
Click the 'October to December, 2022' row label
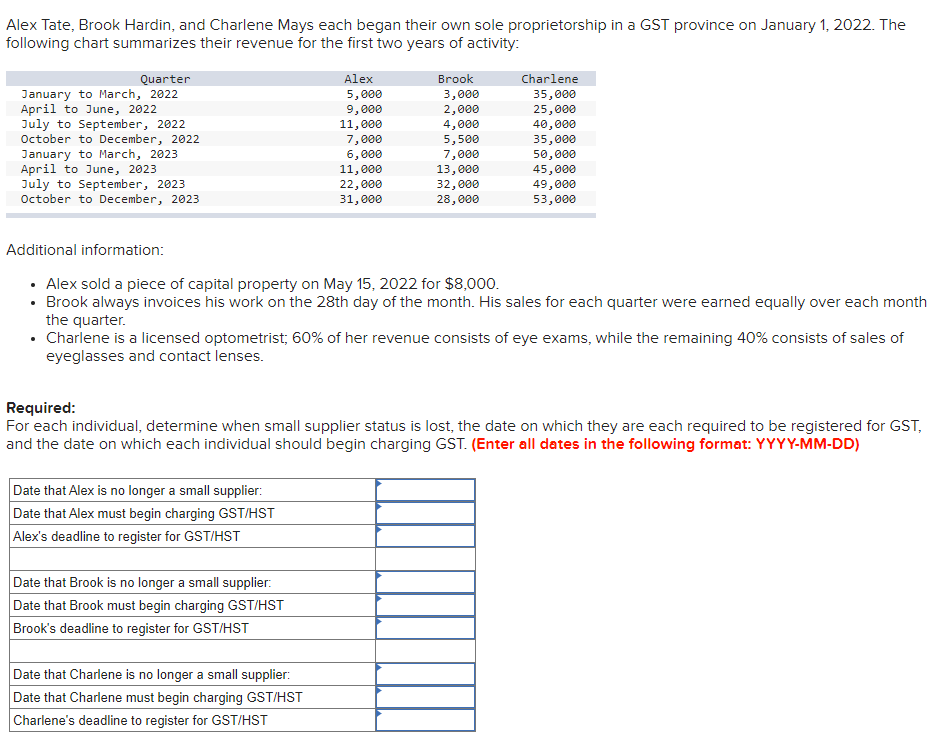click(110, 139)
